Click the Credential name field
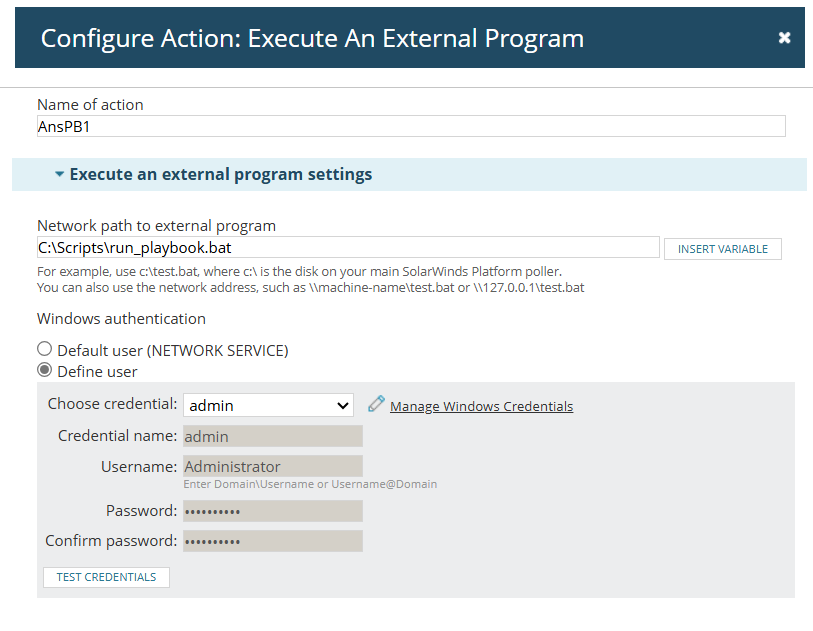This screenshot has width=813, height=631. pos(273,436)
